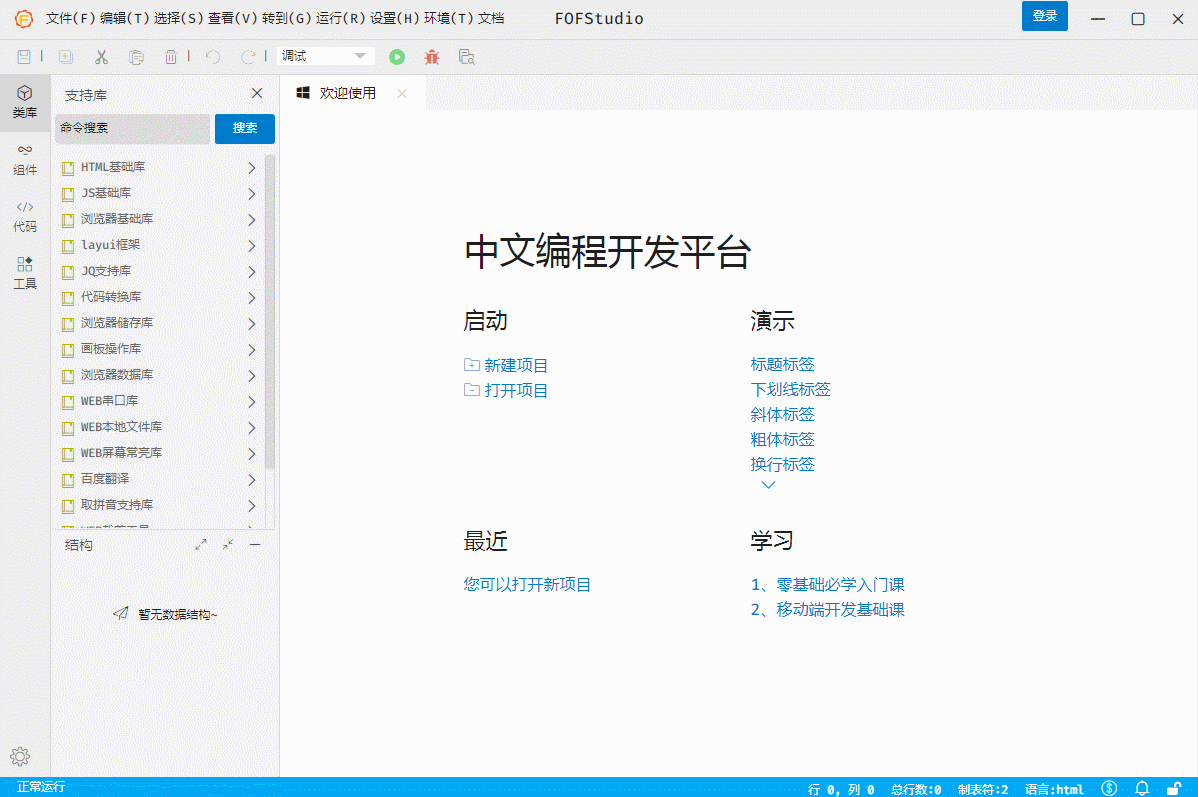Click the lock icon in the status bar
The height and width of the screenshot is (797, 1198).
coord(1173,788)
